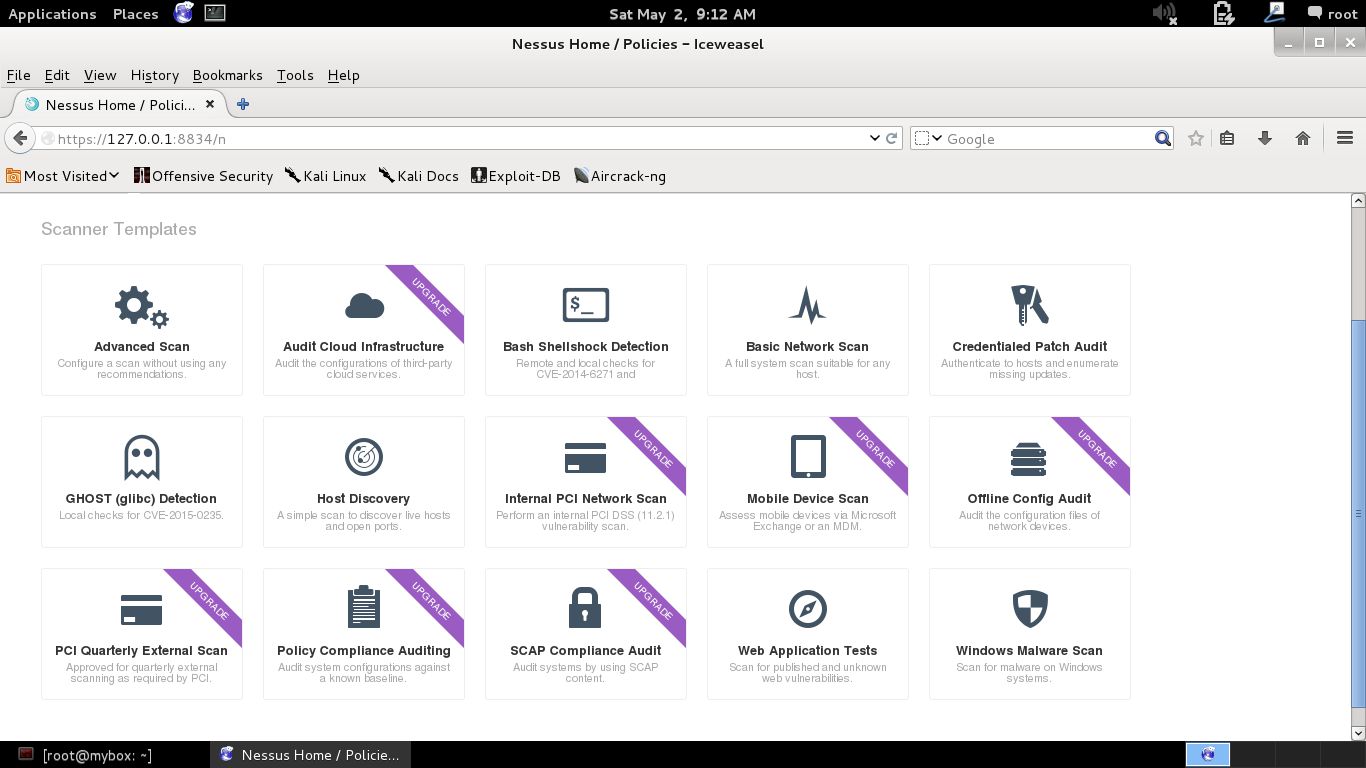Open the Bookmarks menu
Screen dimensions: 1366x768
click(228, 75)
